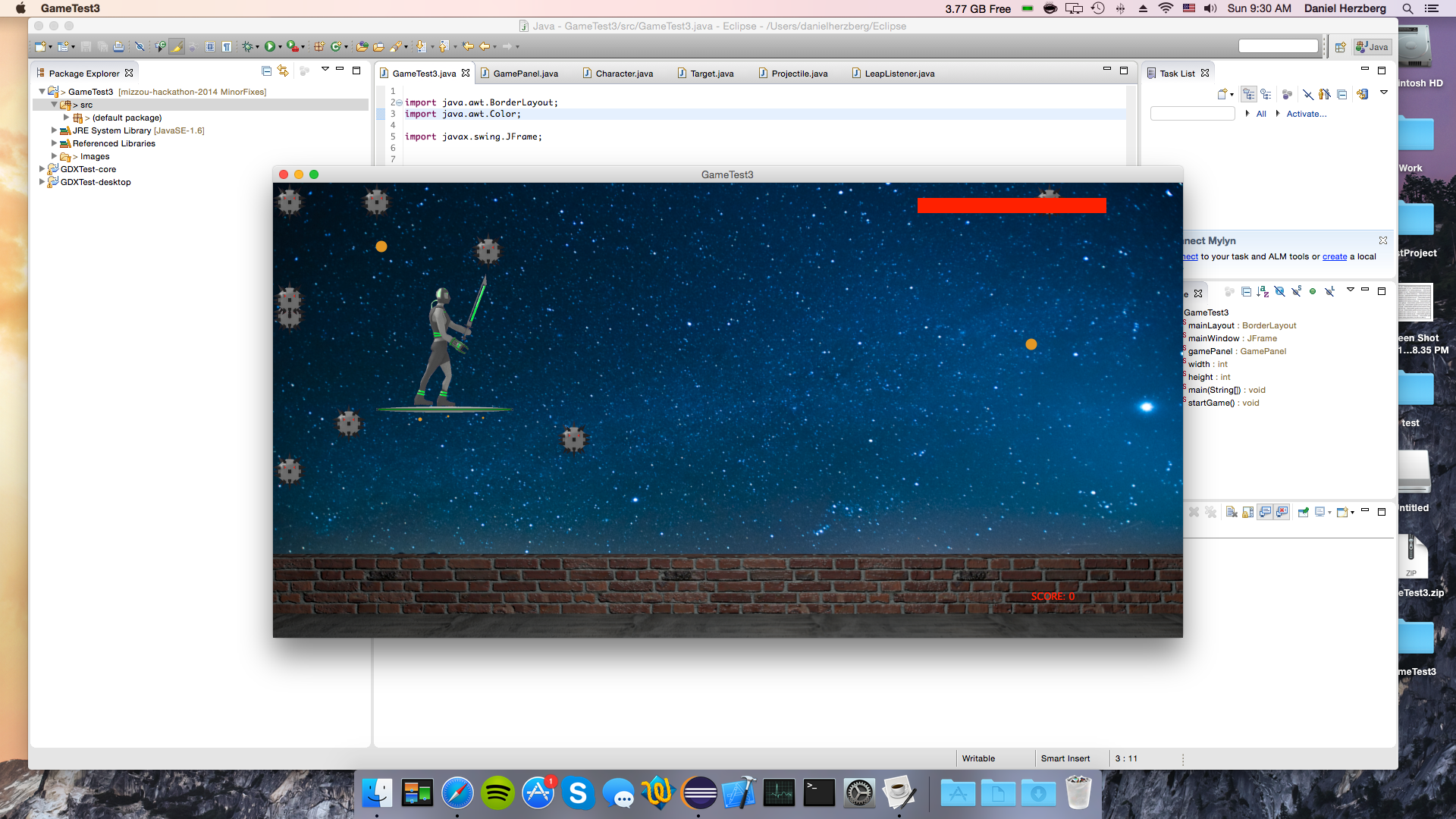Viewport: 1456px width, 819px height.
Task: Click the create link in Mylyn notice
Action: (1334, 256)
